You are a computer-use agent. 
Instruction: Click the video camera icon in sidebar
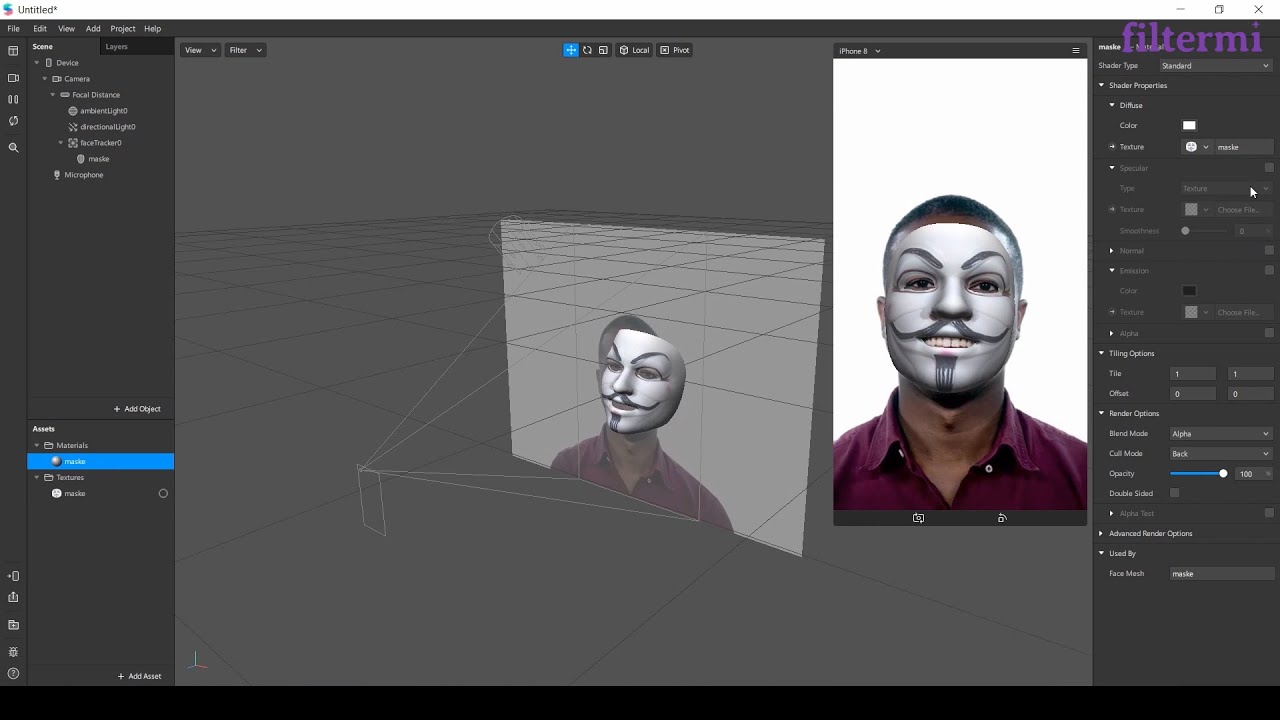(x=13, y=78)
